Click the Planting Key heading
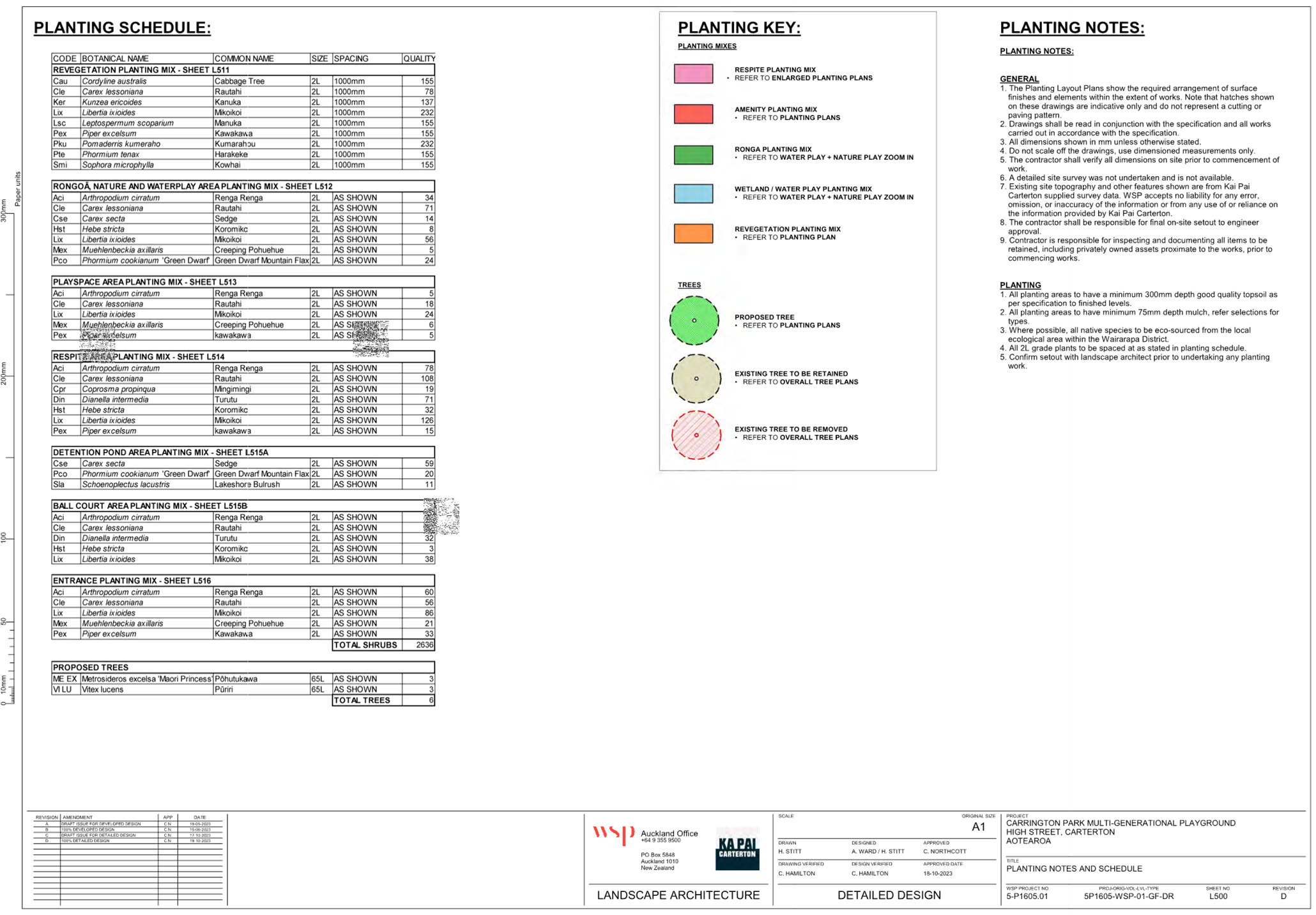The image size is (1316, 915). (738, 28)
